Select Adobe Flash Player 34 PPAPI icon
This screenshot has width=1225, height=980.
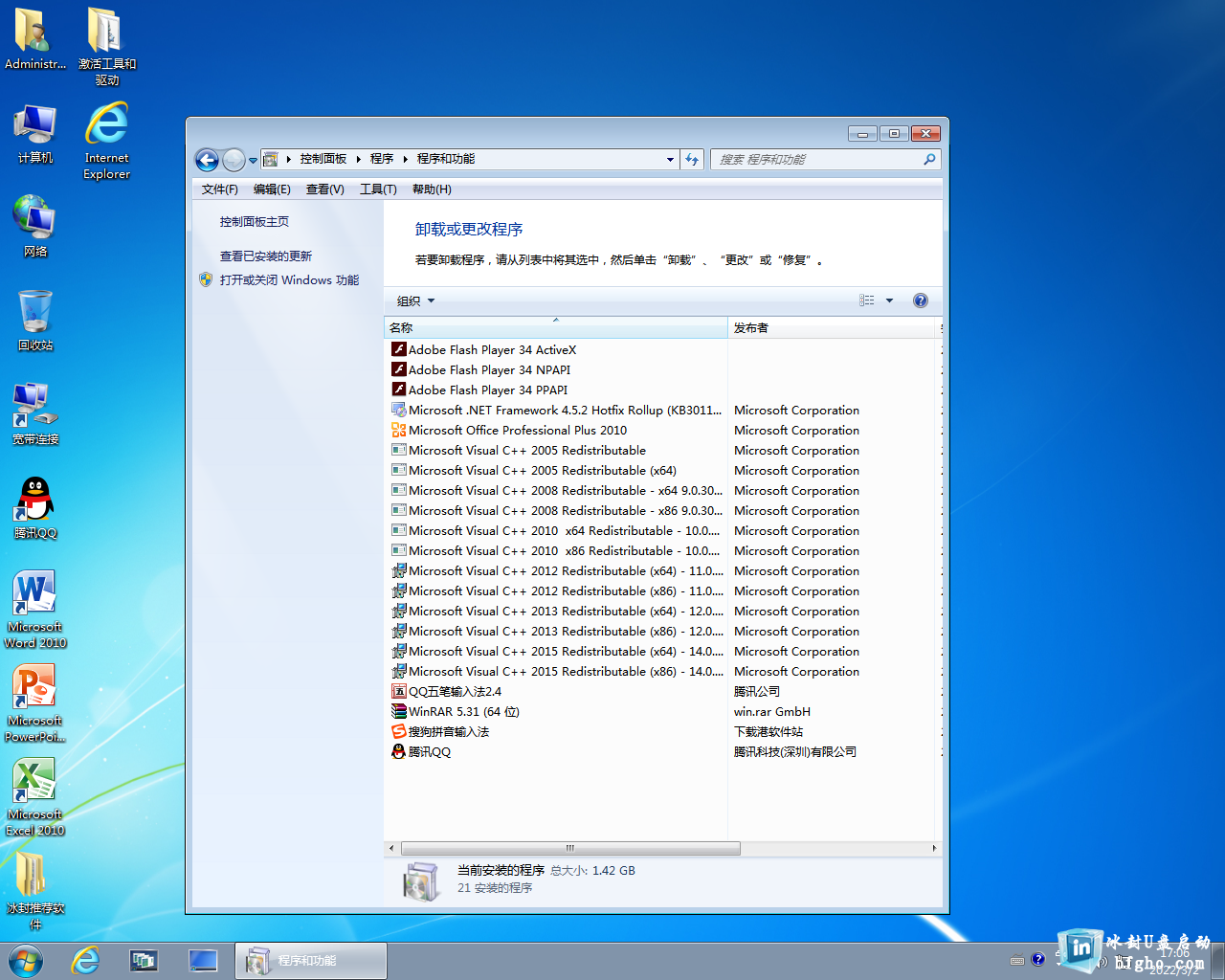point(399,390)
